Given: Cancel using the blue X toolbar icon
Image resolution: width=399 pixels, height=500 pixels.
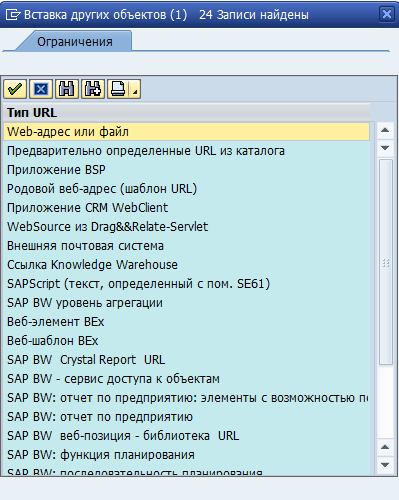Looking at the screenshot, I should (41, 89).
